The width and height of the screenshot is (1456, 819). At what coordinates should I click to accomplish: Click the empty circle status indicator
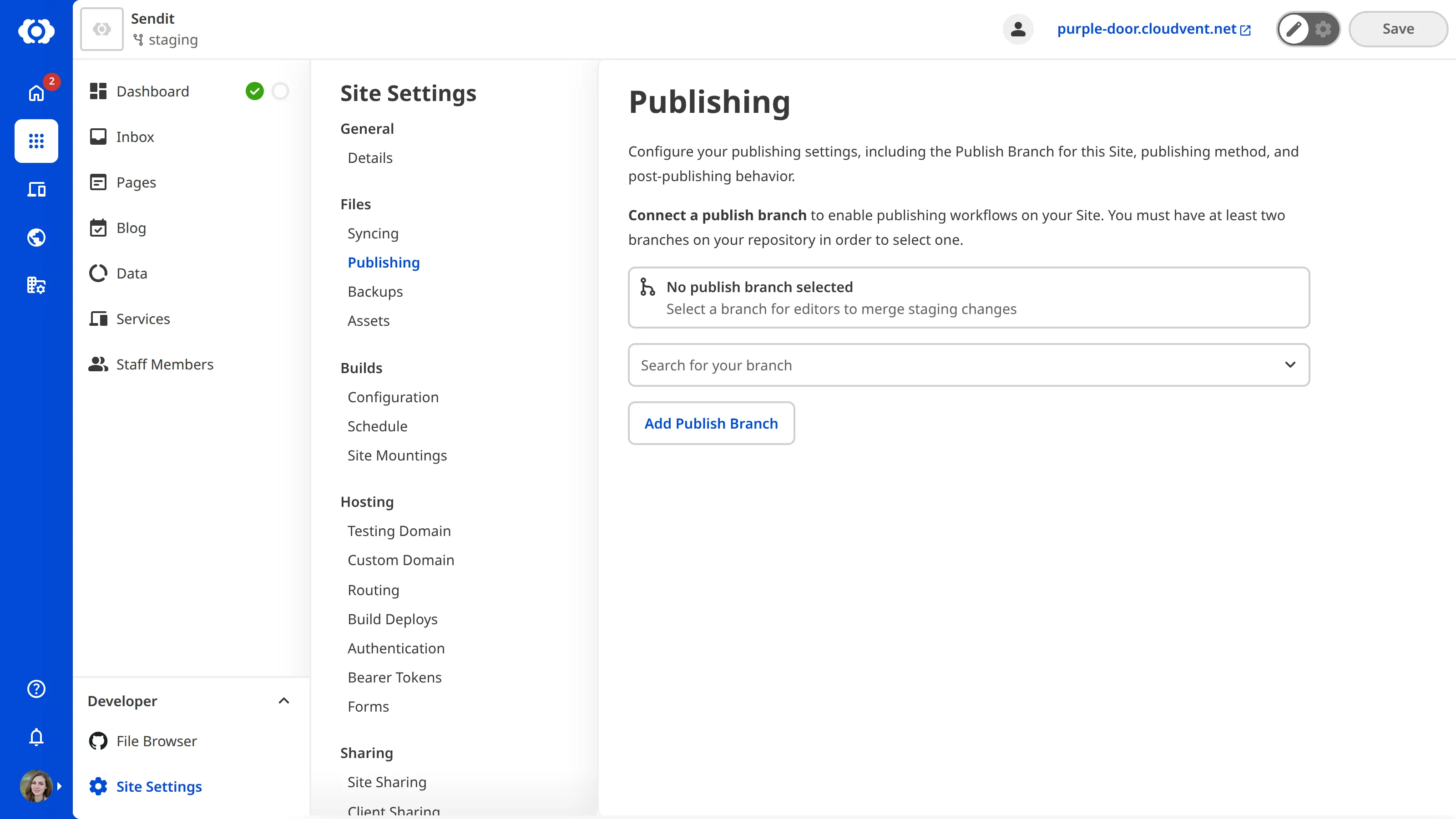pyautogui.click(x=280, y=91)
